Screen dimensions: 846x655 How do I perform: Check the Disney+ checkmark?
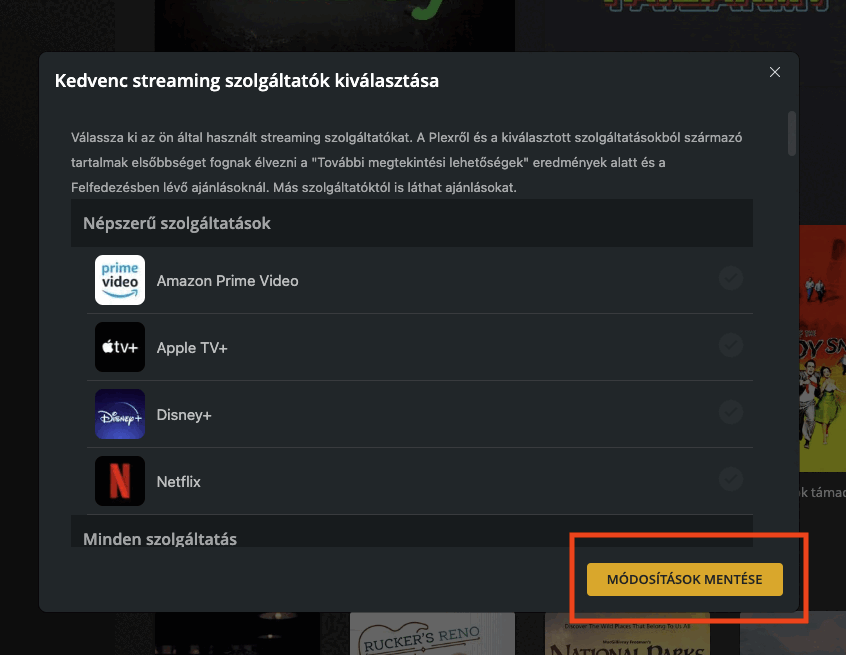pyautogui.click(x=731, y=412)
